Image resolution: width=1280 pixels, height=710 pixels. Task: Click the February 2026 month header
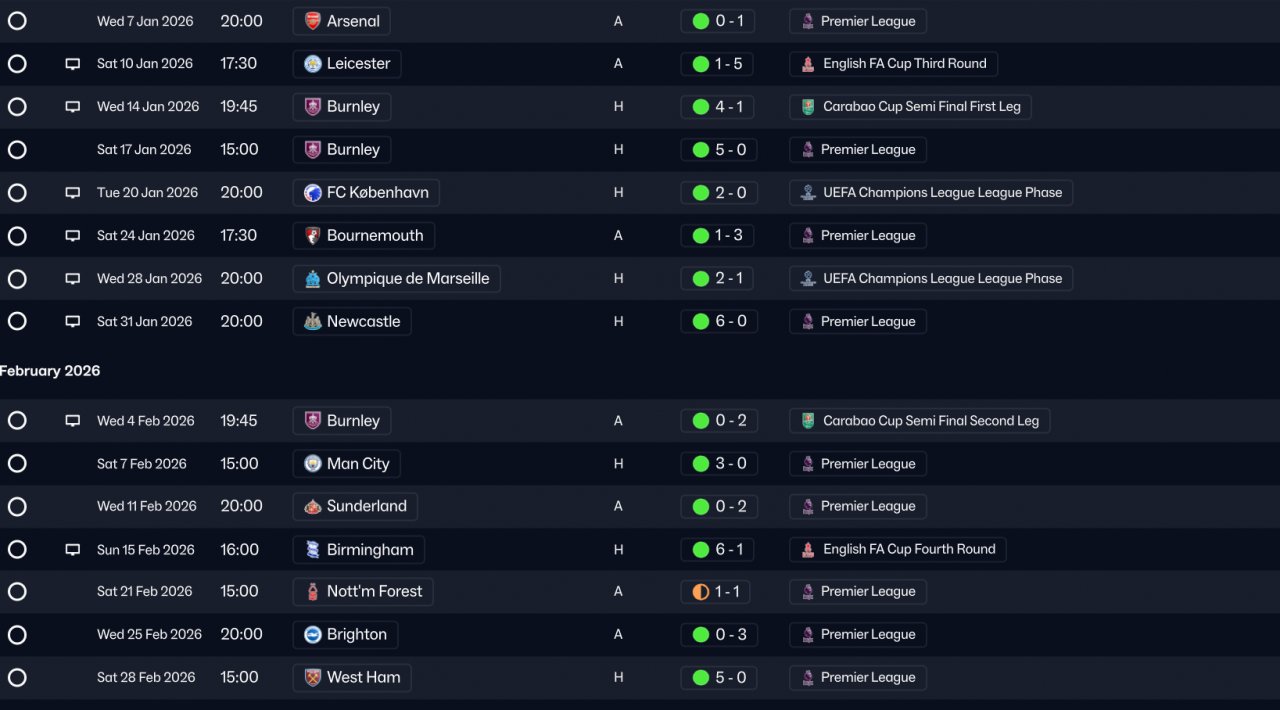[x=50, y=371]
